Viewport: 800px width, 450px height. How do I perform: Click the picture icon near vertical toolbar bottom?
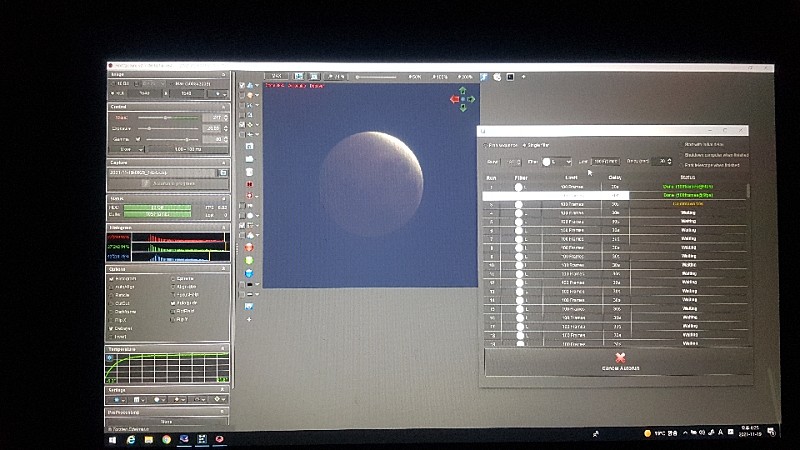pyautogui.click(x=249, y=306)
